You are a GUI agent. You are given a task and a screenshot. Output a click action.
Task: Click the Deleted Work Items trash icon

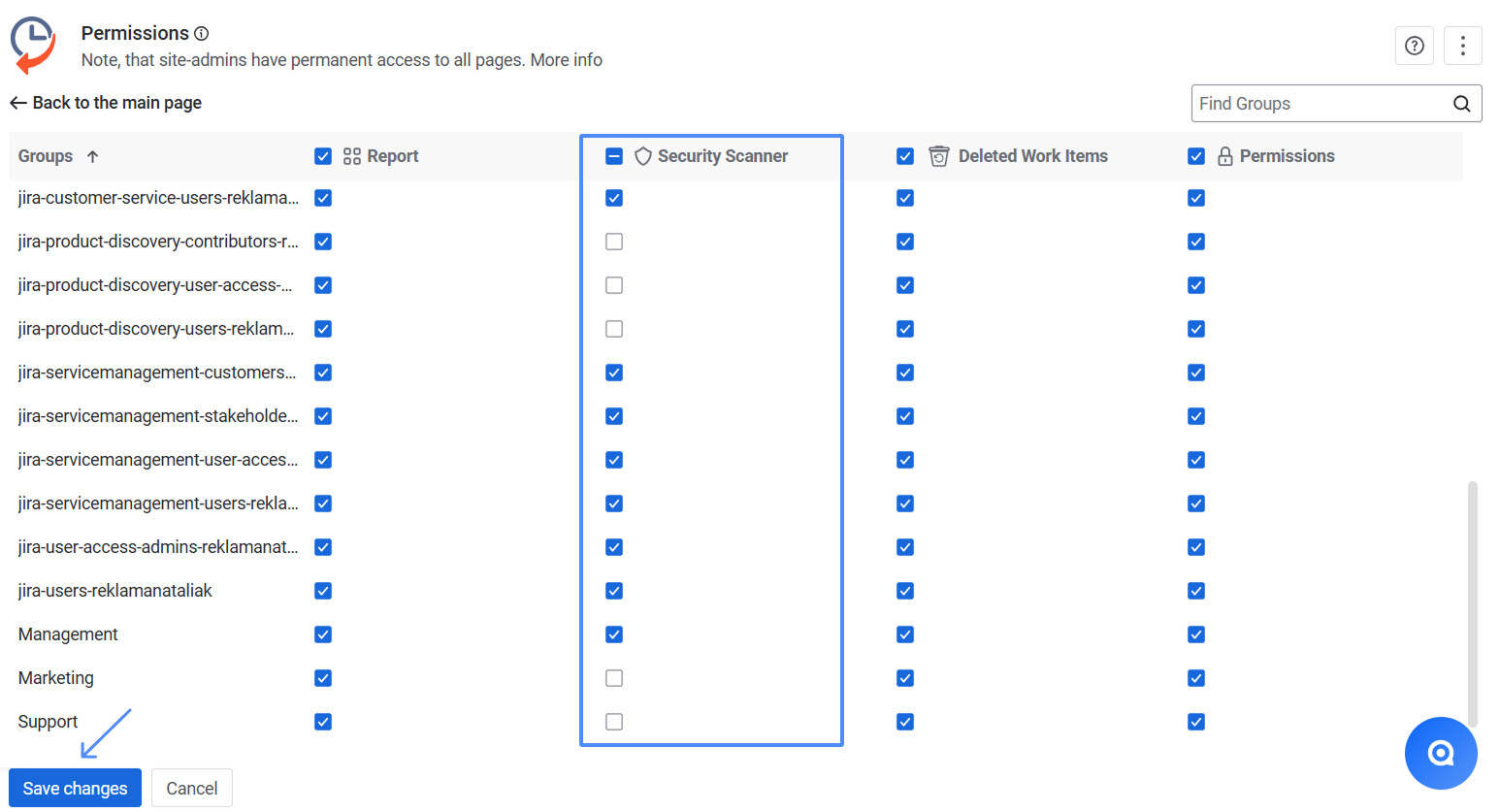[938, 156]
